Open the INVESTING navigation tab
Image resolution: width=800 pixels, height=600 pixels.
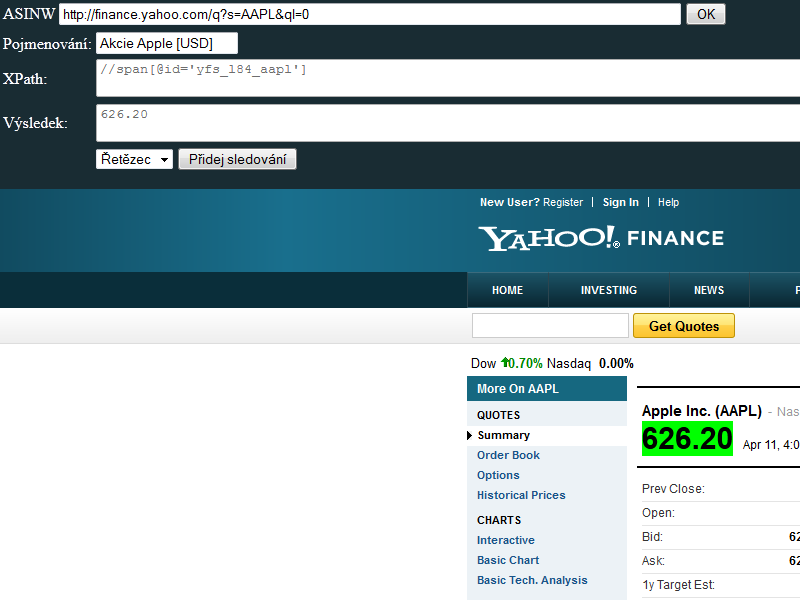click(609, 290)
